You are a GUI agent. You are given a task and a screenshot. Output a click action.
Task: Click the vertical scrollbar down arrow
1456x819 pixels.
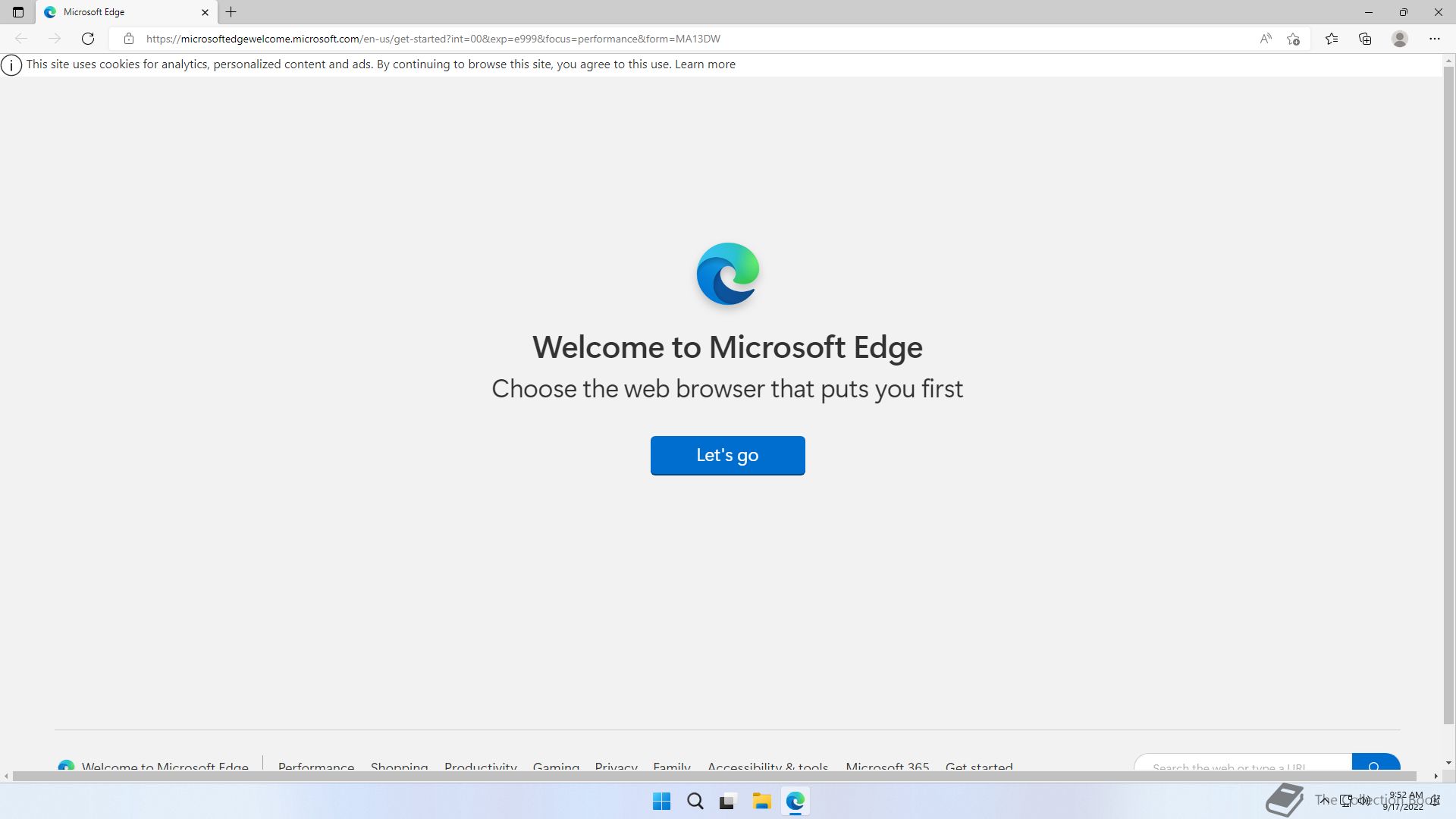(1448, 763)
